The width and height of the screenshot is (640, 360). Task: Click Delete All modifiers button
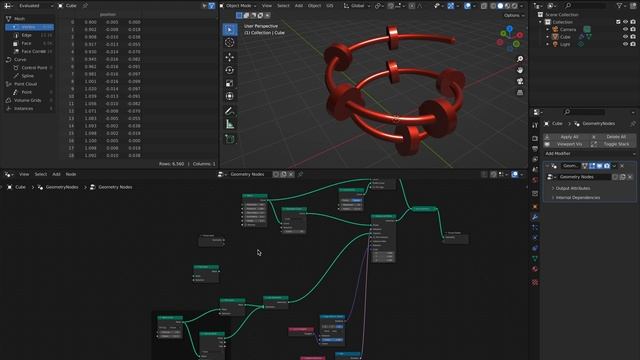coord(613,137)
